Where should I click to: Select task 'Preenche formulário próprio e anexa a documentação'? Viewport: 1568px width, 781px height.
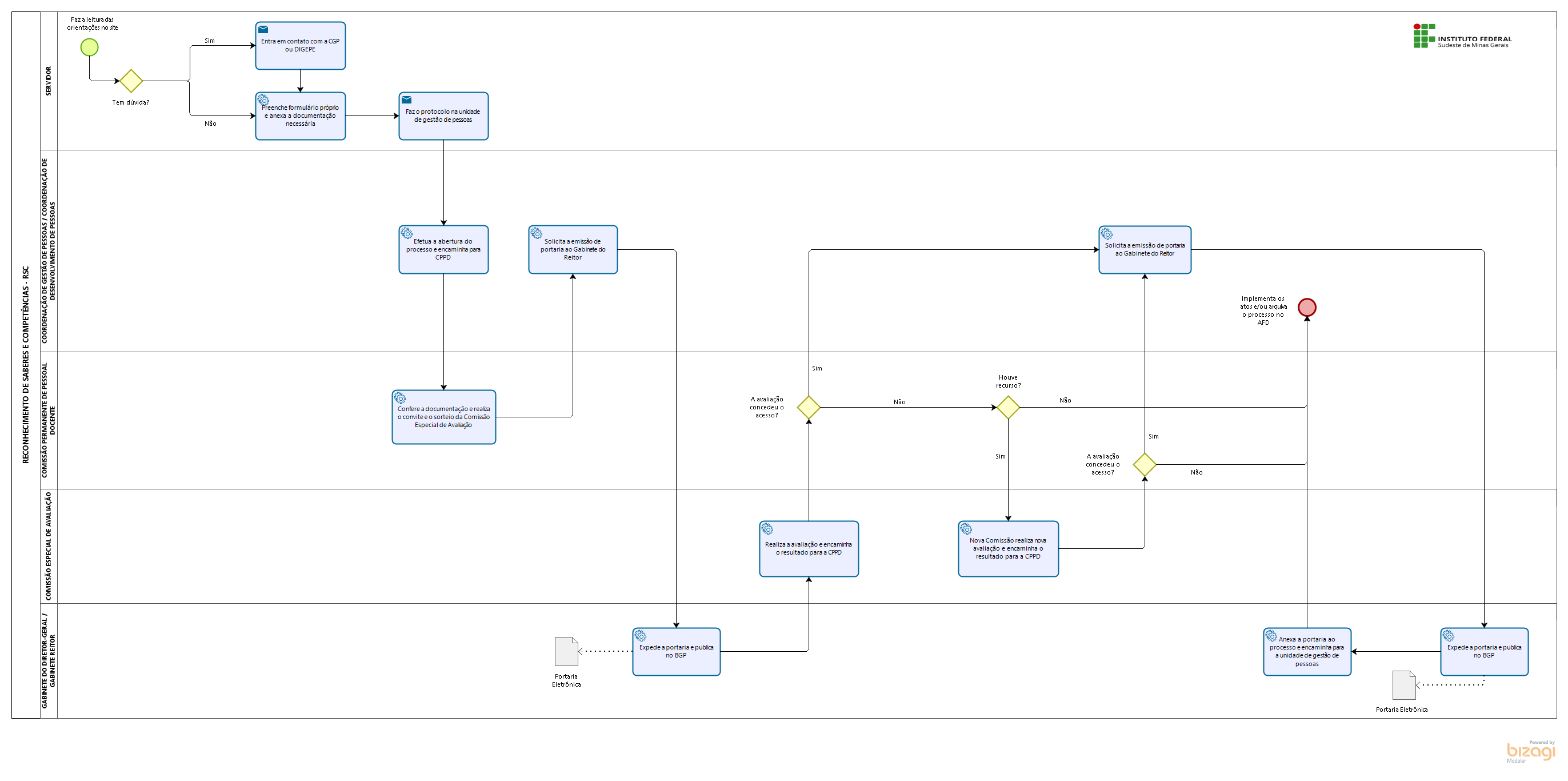[301, 115]
